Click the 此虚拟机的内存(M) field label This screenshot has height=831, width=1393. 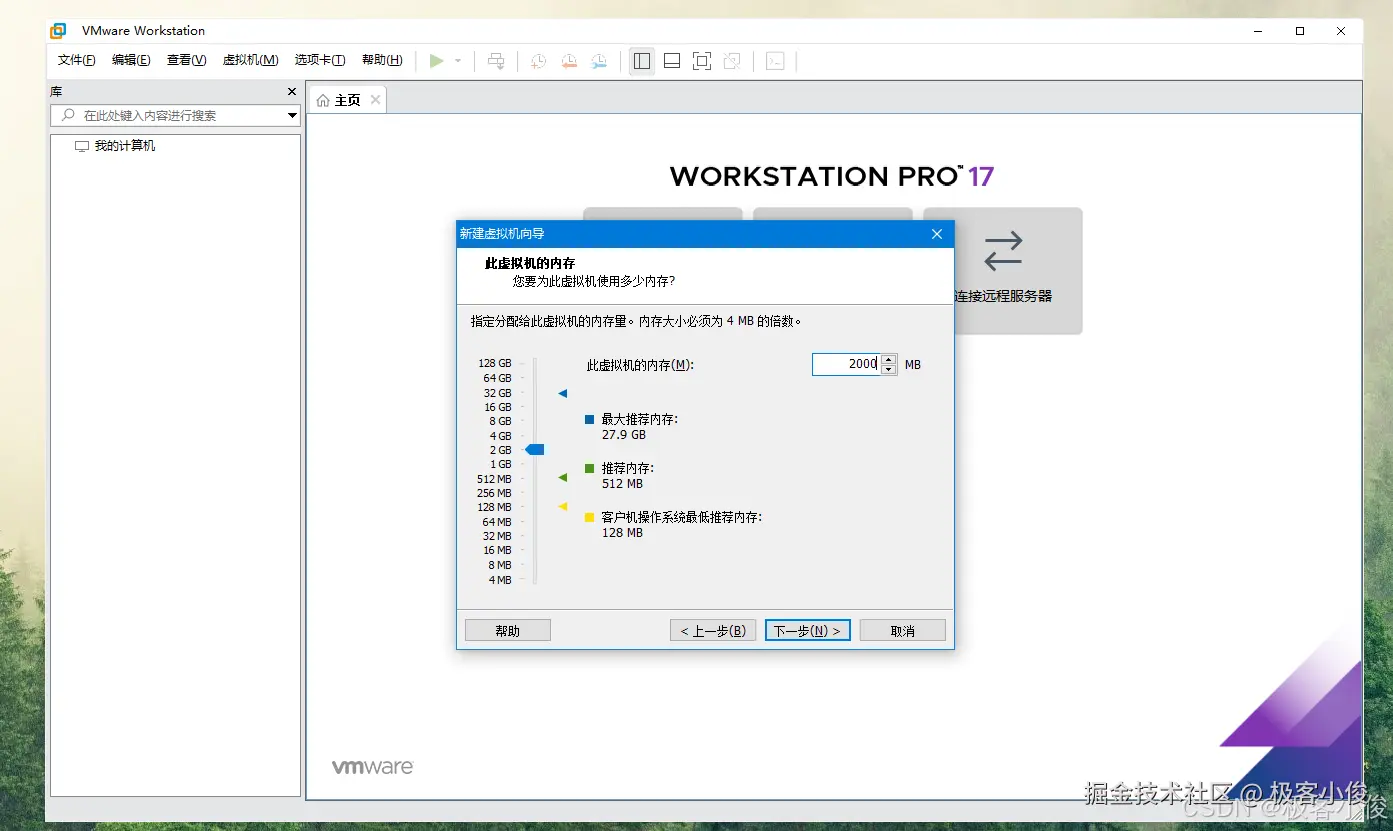tap(640, 365)
